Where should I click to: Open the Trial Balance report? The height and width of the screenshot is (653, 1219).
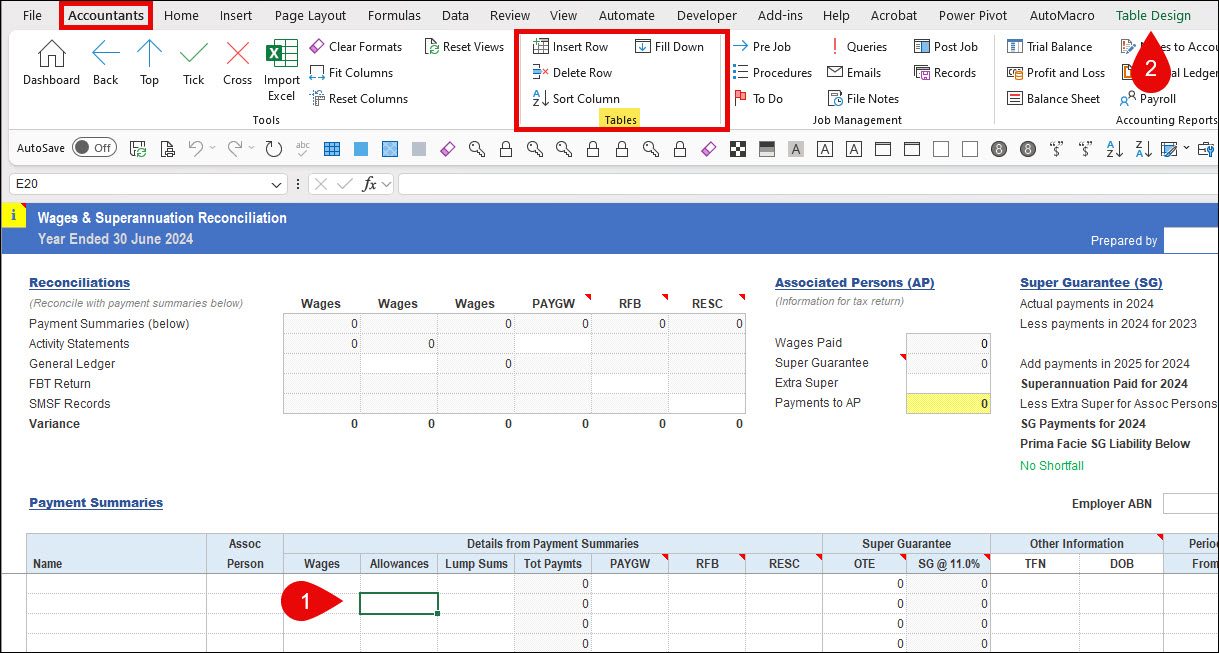click(x=1049, y=47)
